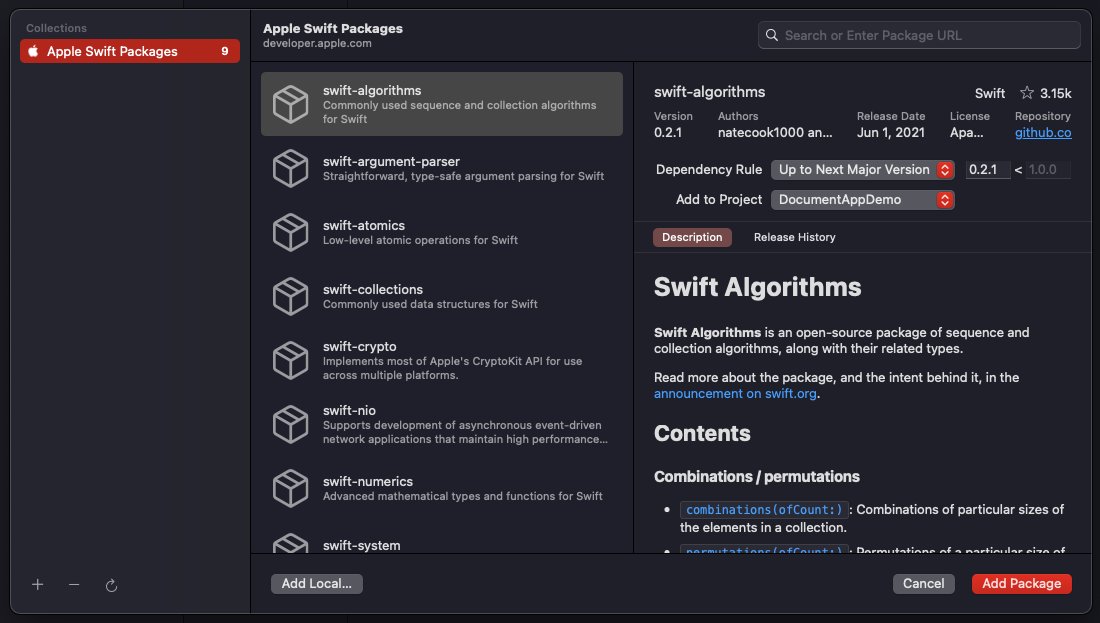Click the developer.apple.com subtitle

(317, 43)
